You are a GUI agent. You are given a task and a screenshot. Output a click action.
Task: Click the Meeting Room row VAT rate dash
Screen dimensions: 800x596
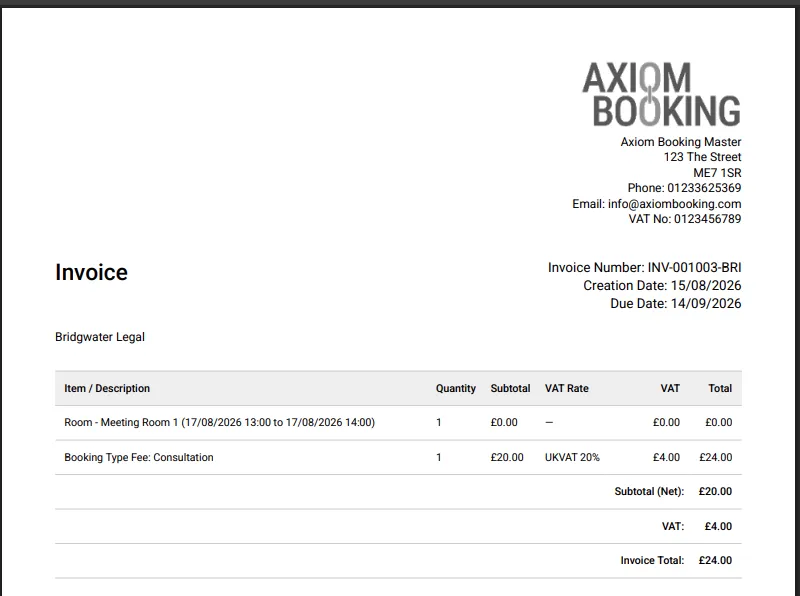pyautogui.click(x=549, y=423)
